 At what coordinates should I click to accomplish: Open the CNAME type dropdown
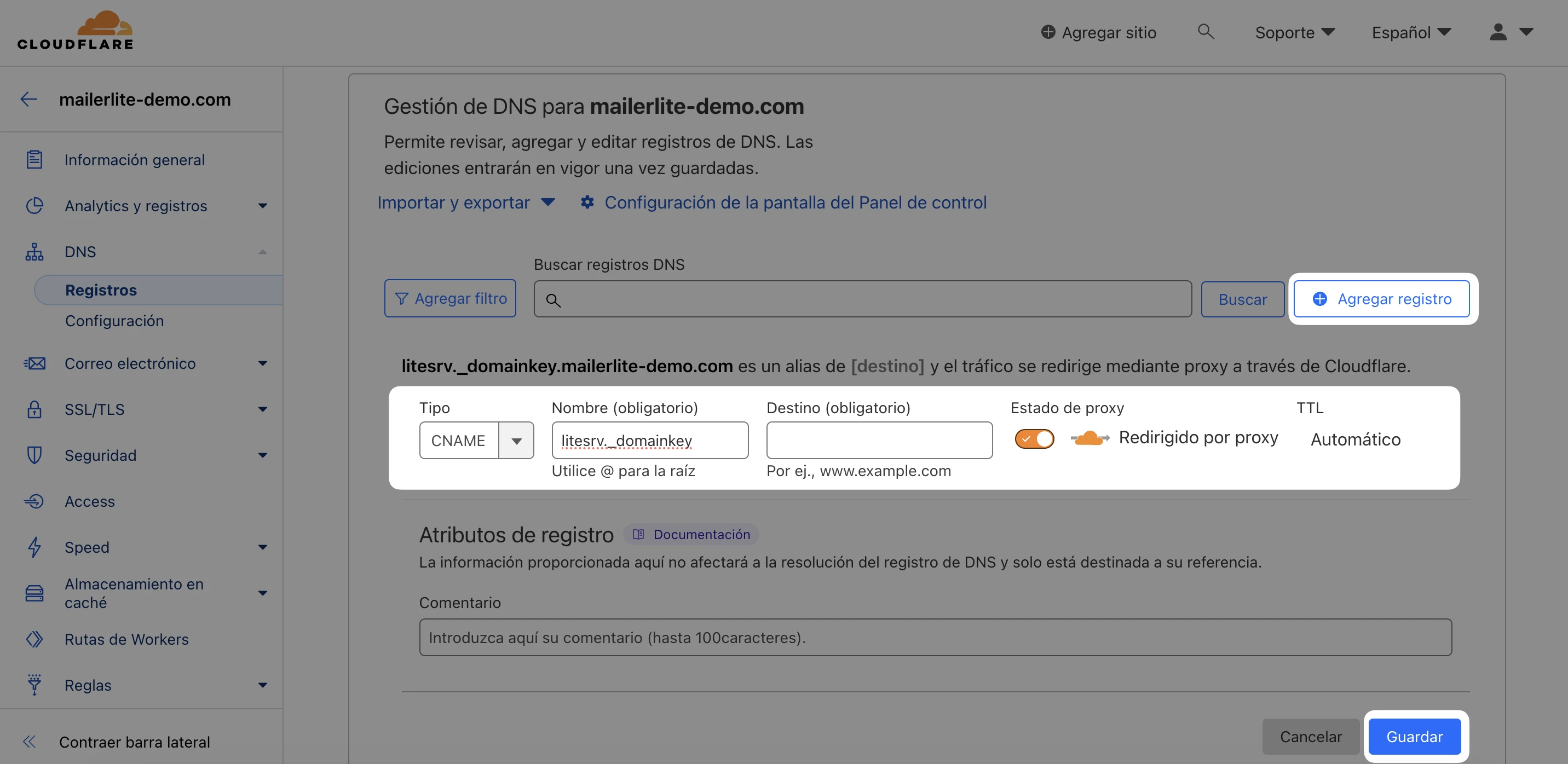pyautogui.click(x=516, y=441)
